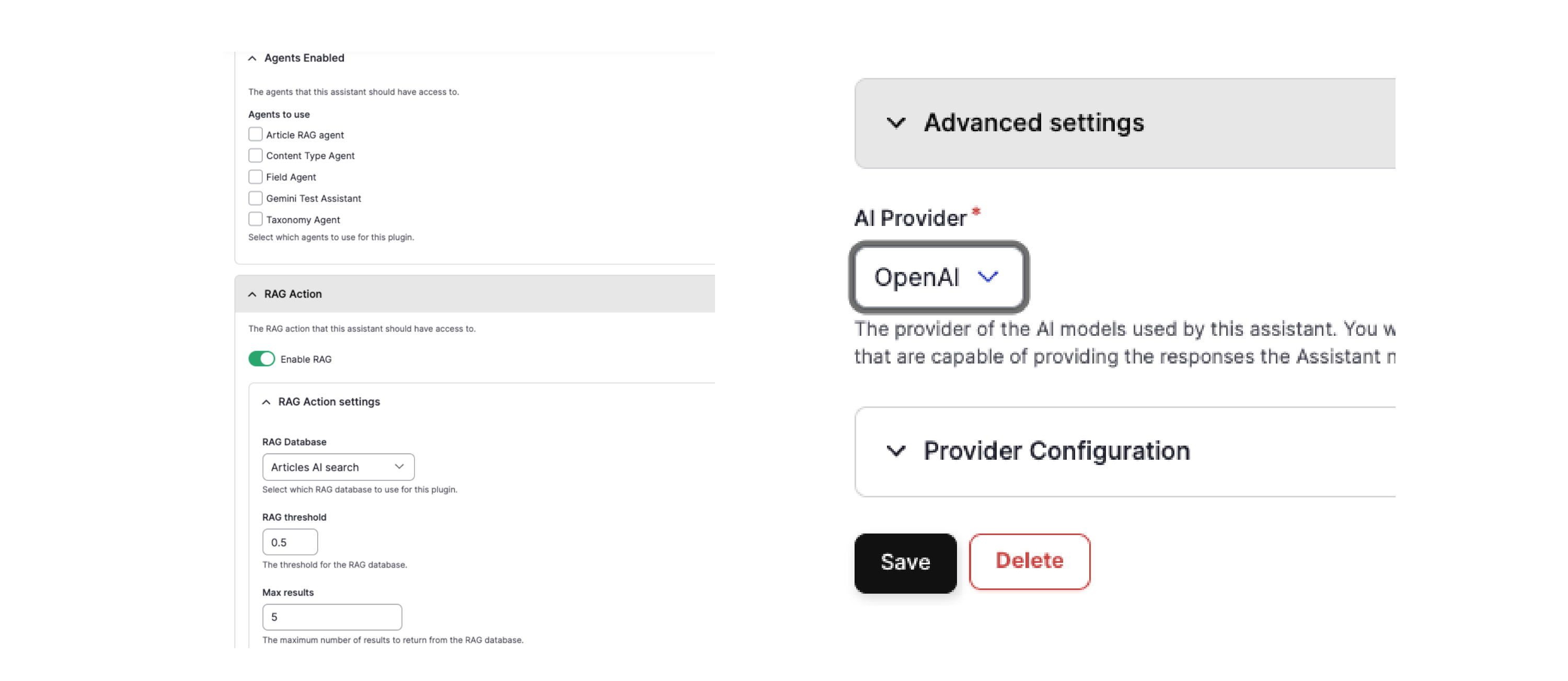Collapse the RAG Action chevron icon

pyautogui.click(x=252, y=294)
